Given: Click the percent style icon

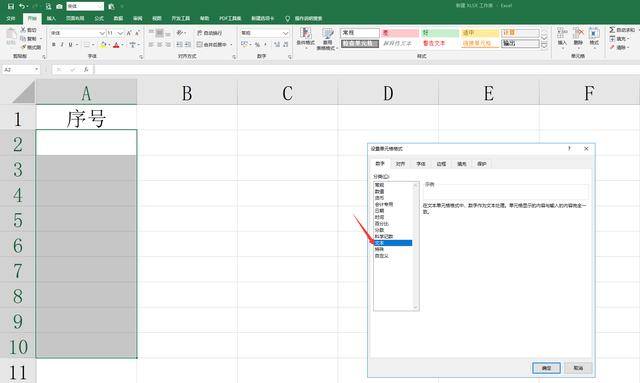Looking at the screenshot, I should point(257,45).
